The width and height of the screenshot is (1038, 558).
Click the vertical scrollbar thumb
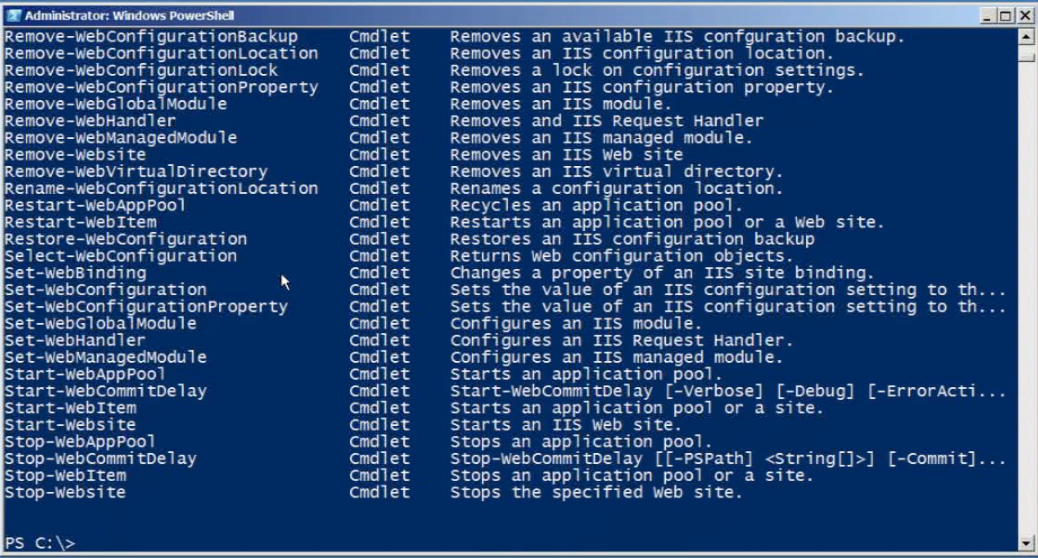point(1026,56)
